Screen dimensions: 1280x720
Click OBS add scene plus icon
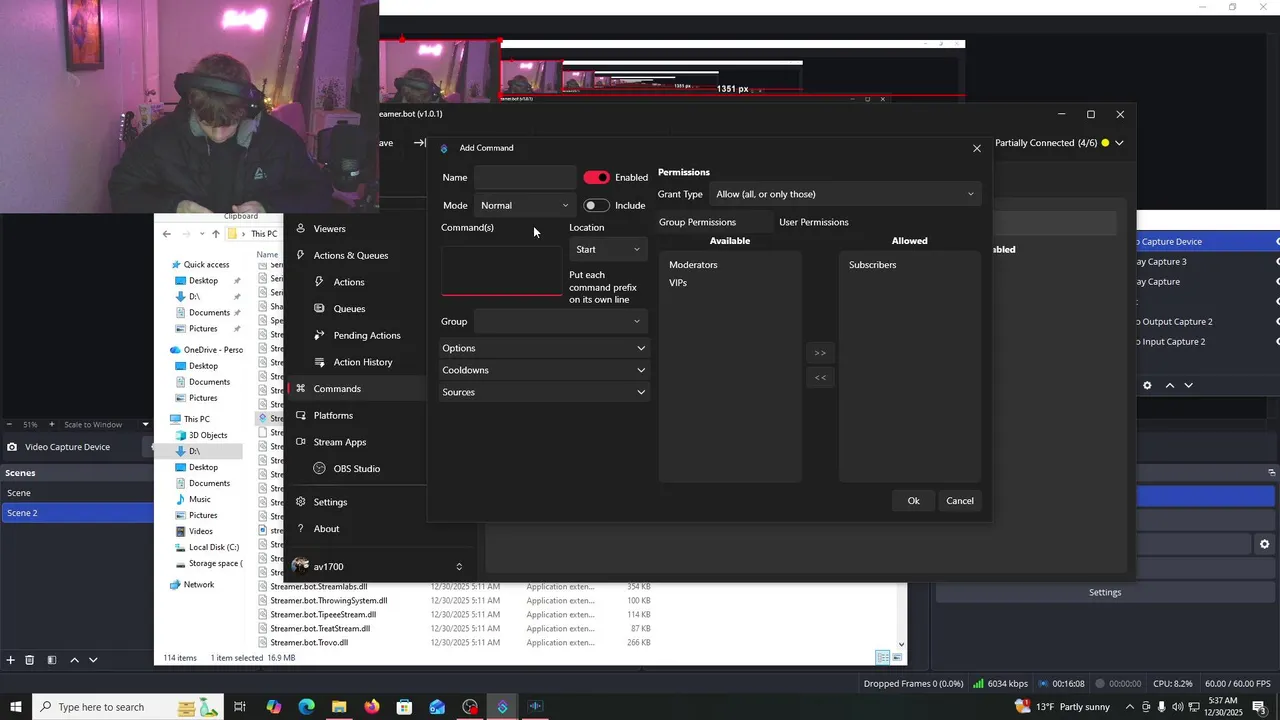(11, 660)
